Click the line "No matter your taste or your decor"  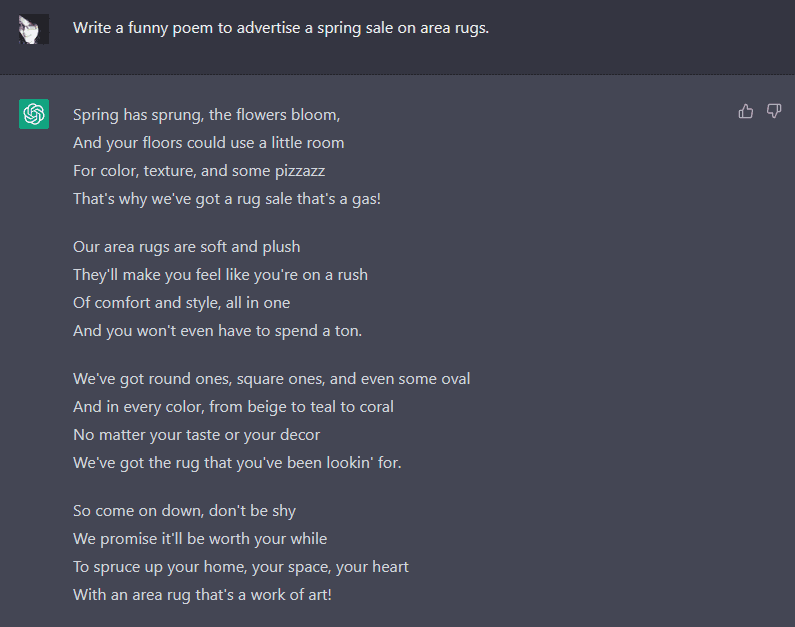tap(196, 435)
